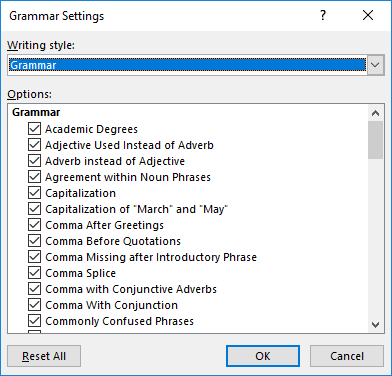
Task: Click the options list scroll up arrow
Action: 376,113
